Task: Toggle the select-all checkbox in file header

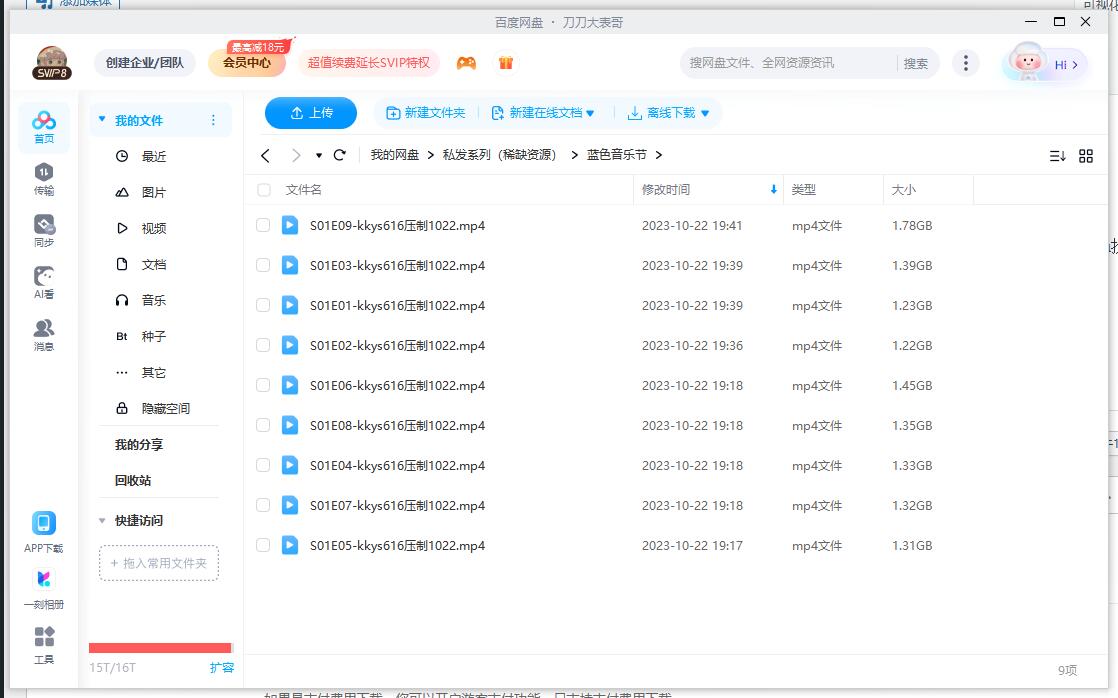Action: [x=264, y=190]
